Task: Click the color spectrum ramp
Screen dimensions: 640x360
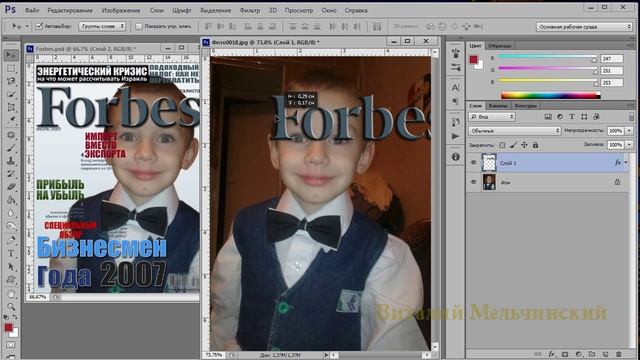Action: pyautogui.click(x=550, y=96)
